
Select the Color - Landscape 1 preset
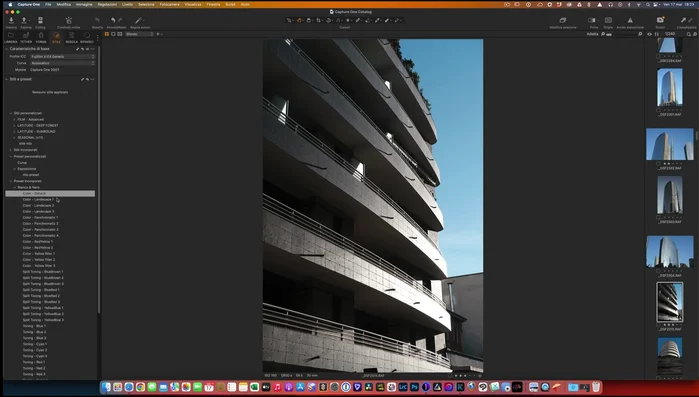pyautogui.click(x=38, y=200)
